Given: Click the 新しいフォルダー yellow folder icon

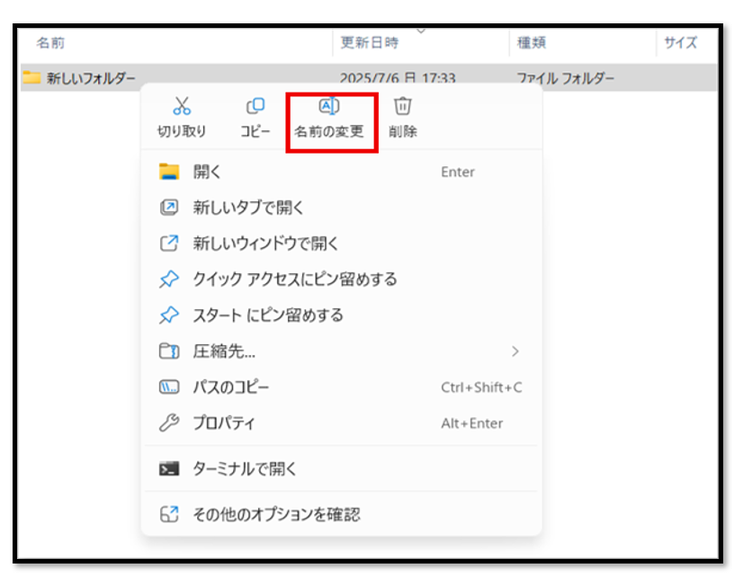Looking at the screenshot, I should (x=32, y=77).
